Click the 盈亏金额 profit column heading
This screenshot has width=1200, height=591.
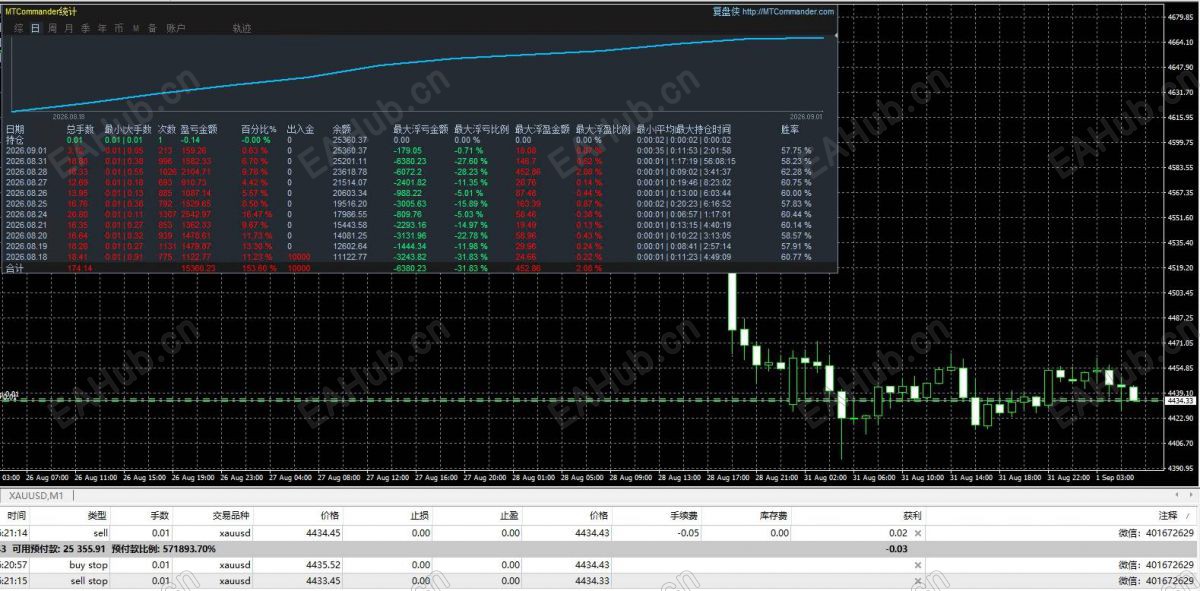[199, 129]
